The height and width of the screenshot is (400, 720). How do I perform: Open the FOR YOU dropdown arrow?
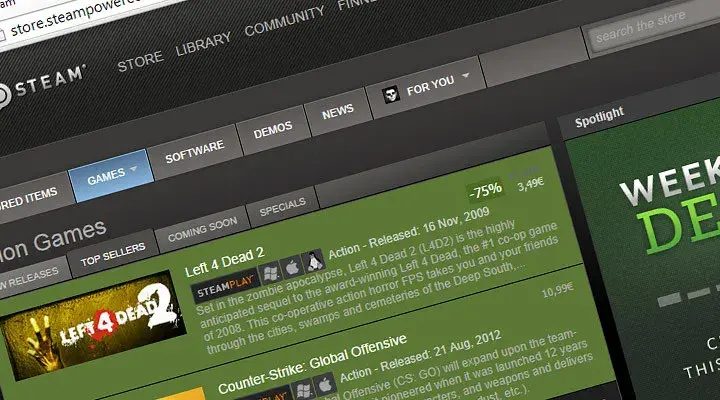tap(466, 75)
